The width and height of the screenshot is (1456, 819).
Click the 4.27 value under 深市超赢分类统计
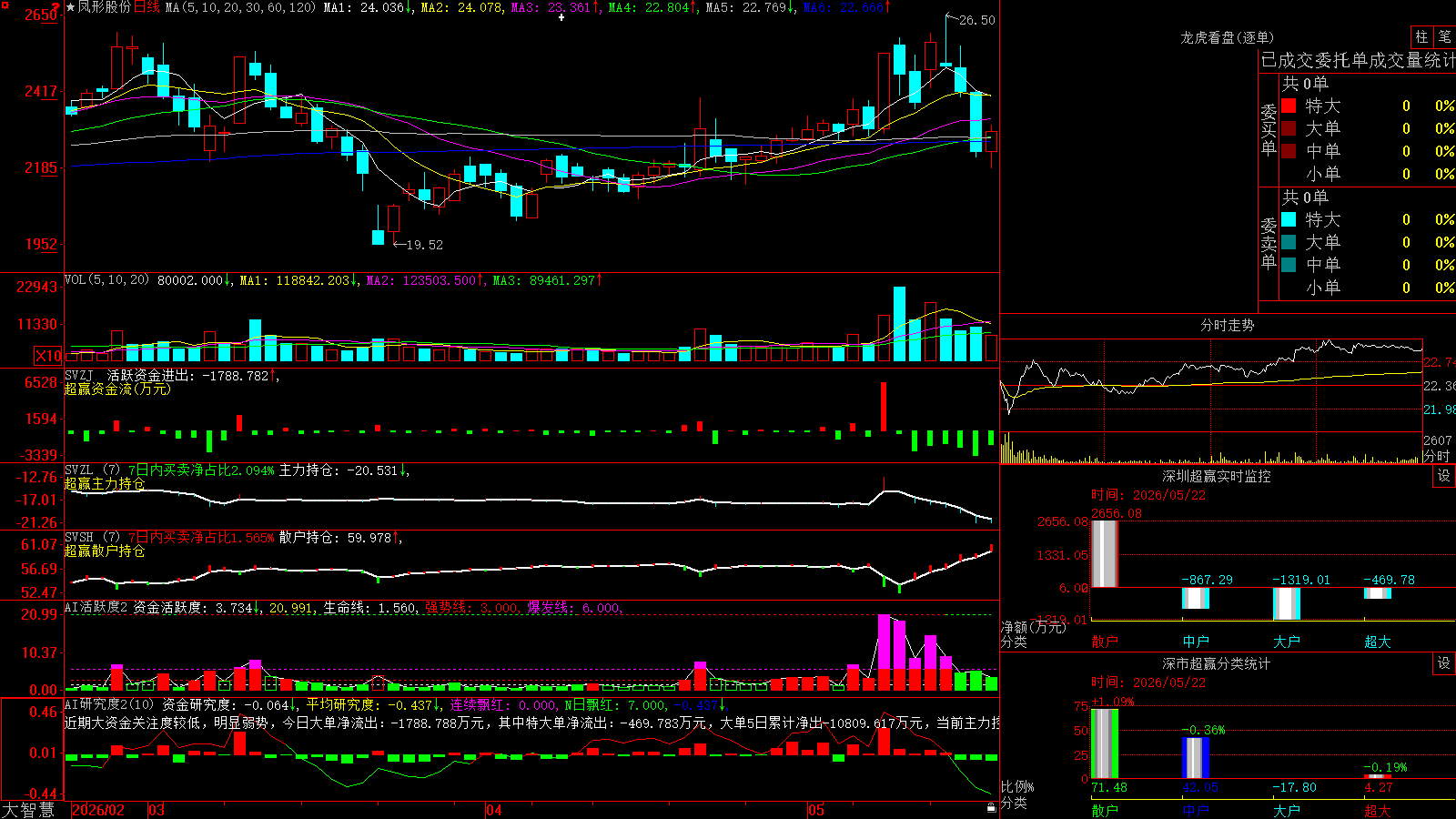pos(1378,787)
